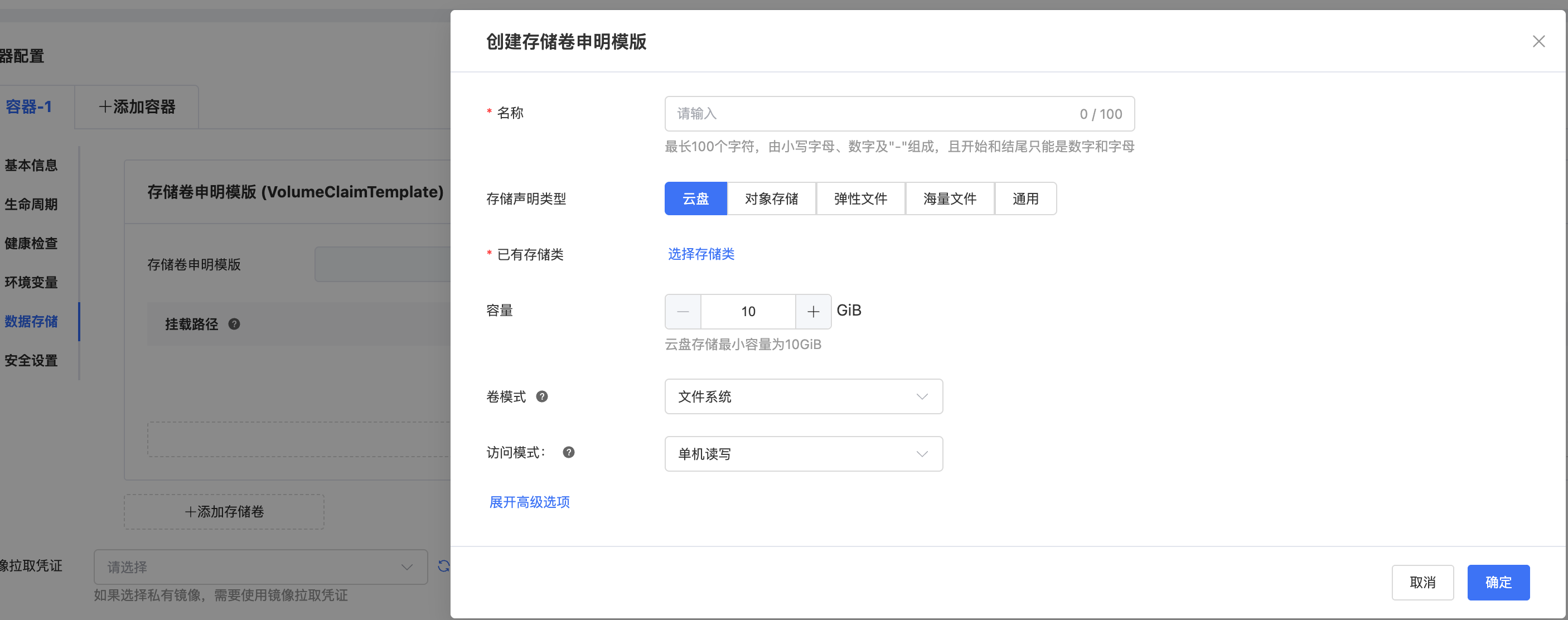
Task: Click the refresh icon beside the credential dropdown
Action: (444, 566)
